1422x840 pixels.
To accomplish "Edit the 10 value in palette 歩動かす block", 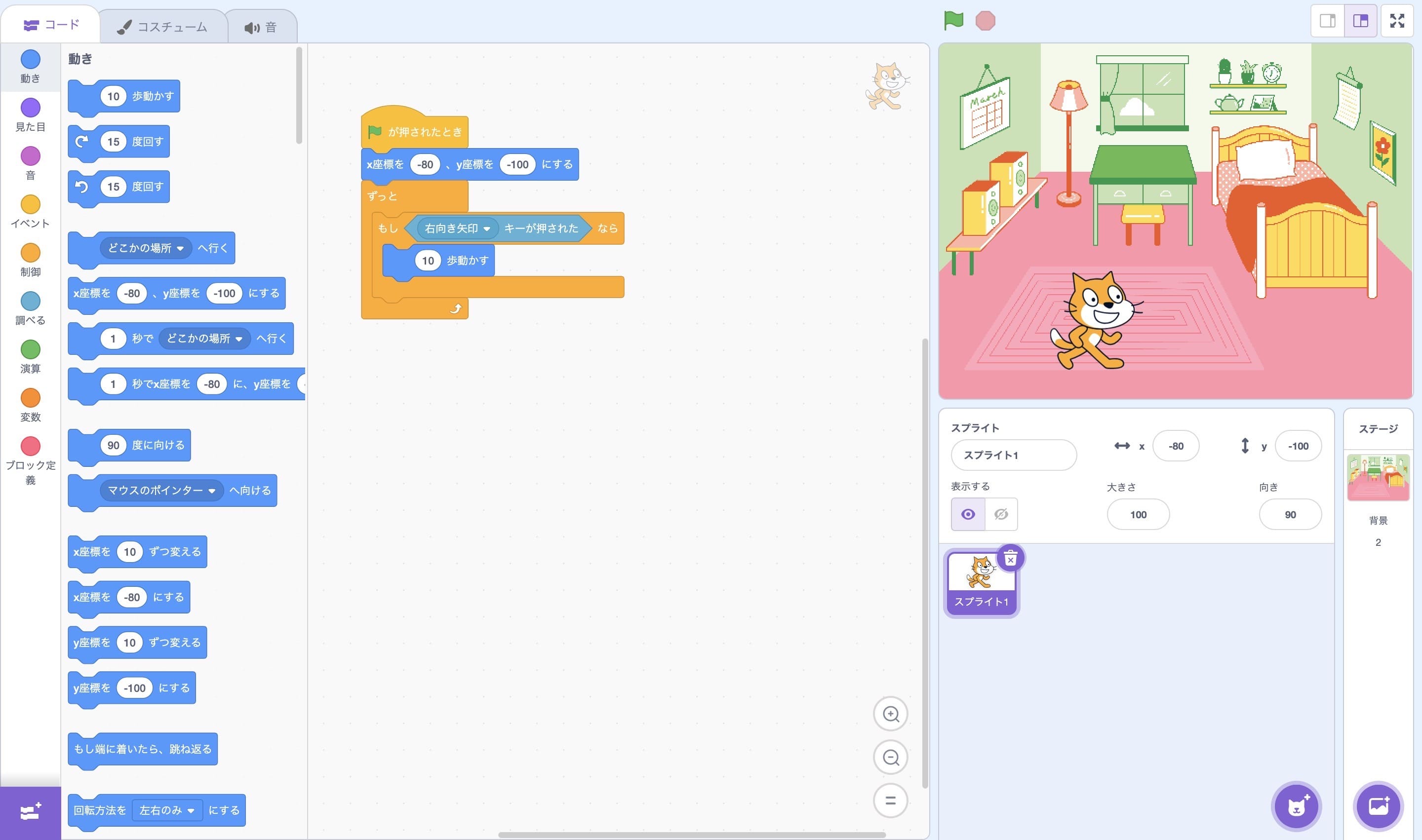I will coord(113,96).
